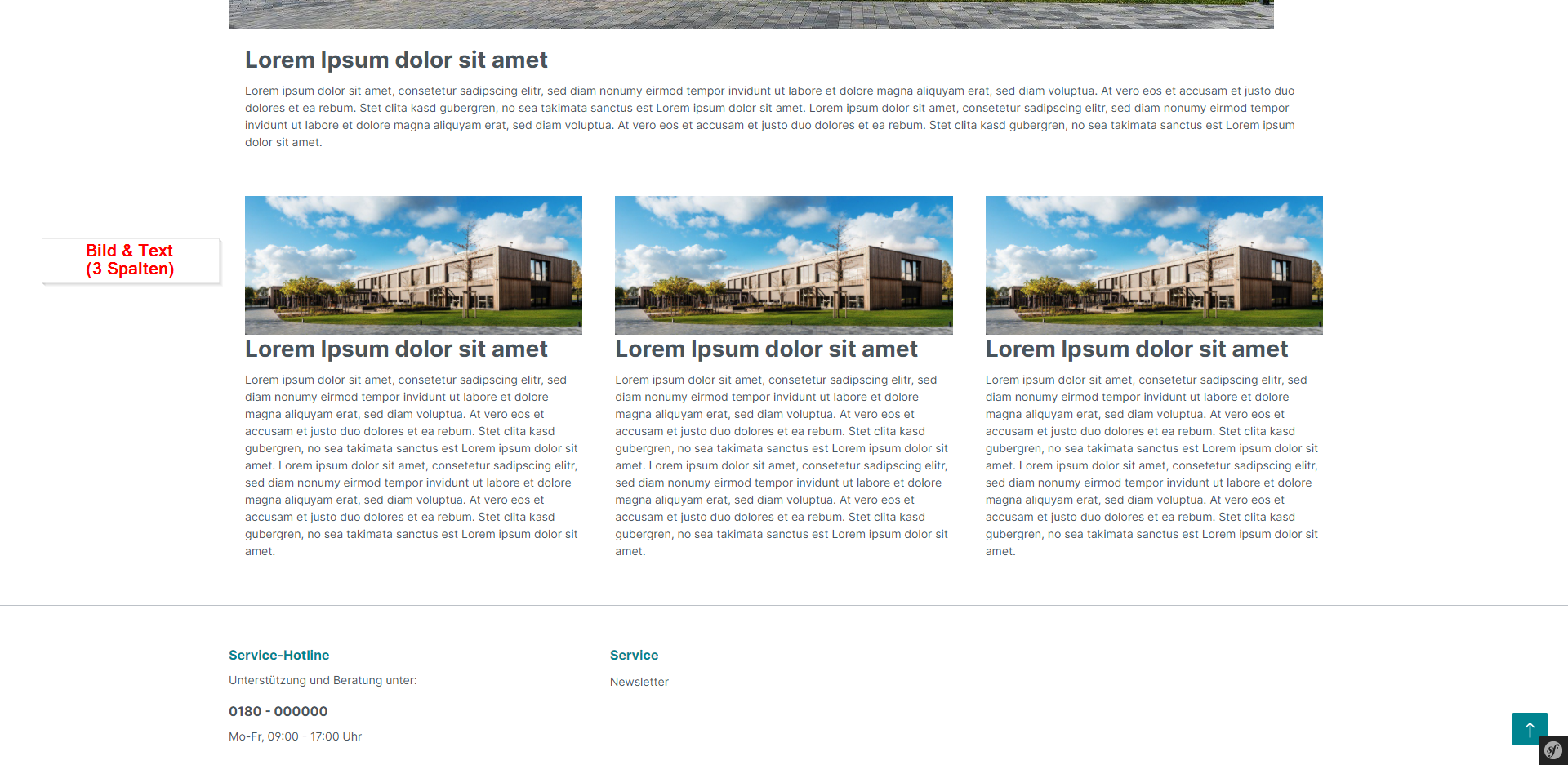Image resolution: width=1568 pixels, height=765 pixels.
Task: Click the scroll-to-top arrow button
Action: point(1529,728)
